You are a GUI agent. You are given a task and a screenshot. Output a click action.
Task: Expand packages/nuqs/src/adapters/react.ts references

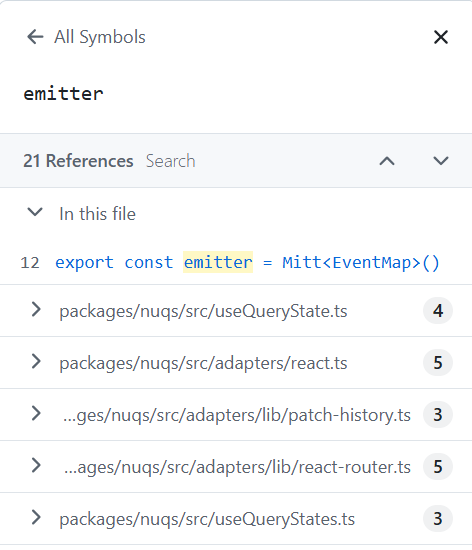[x=36, y=362]
